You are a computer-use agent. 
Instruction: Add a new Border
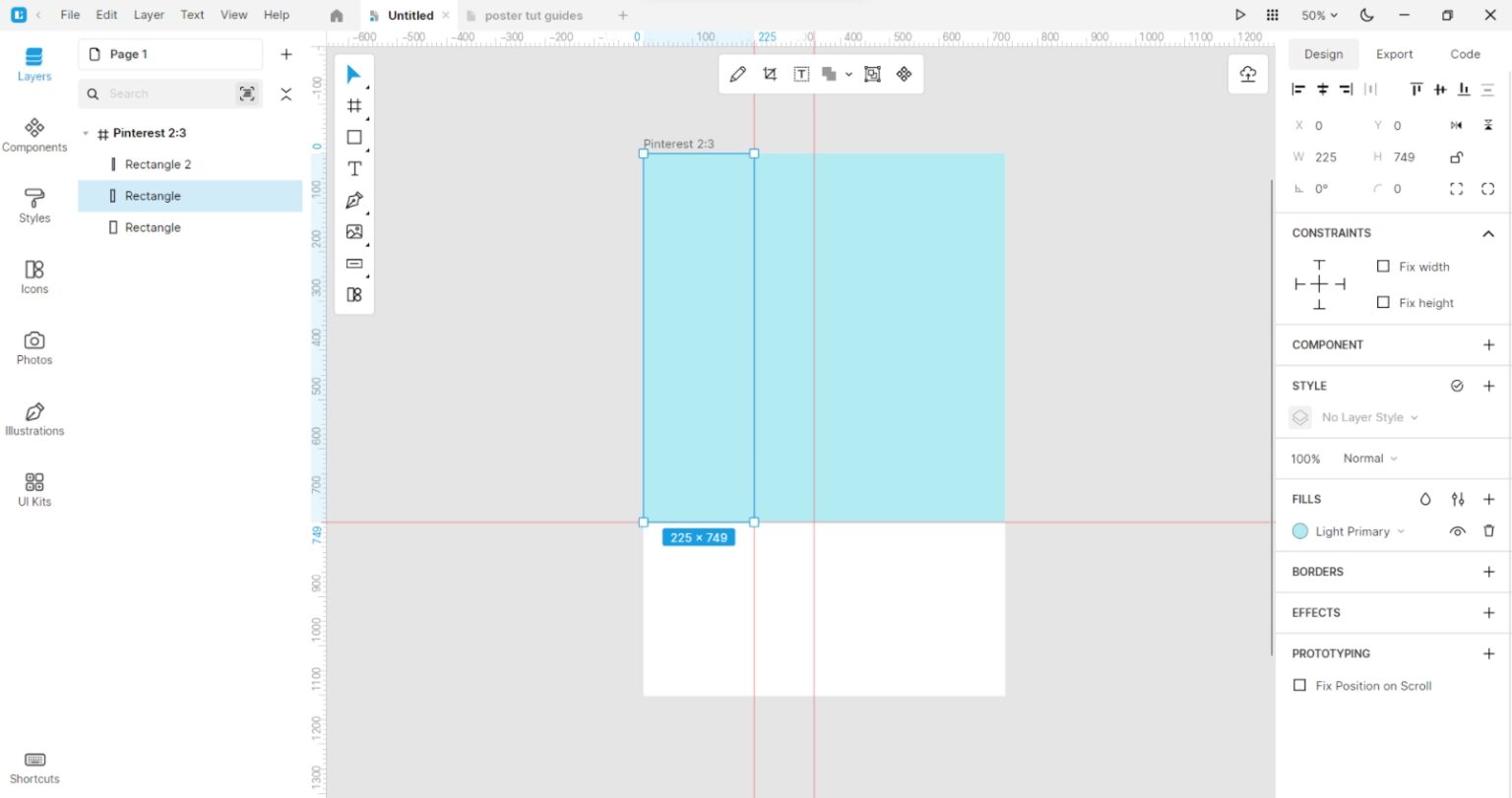[x=1488, y=572]
